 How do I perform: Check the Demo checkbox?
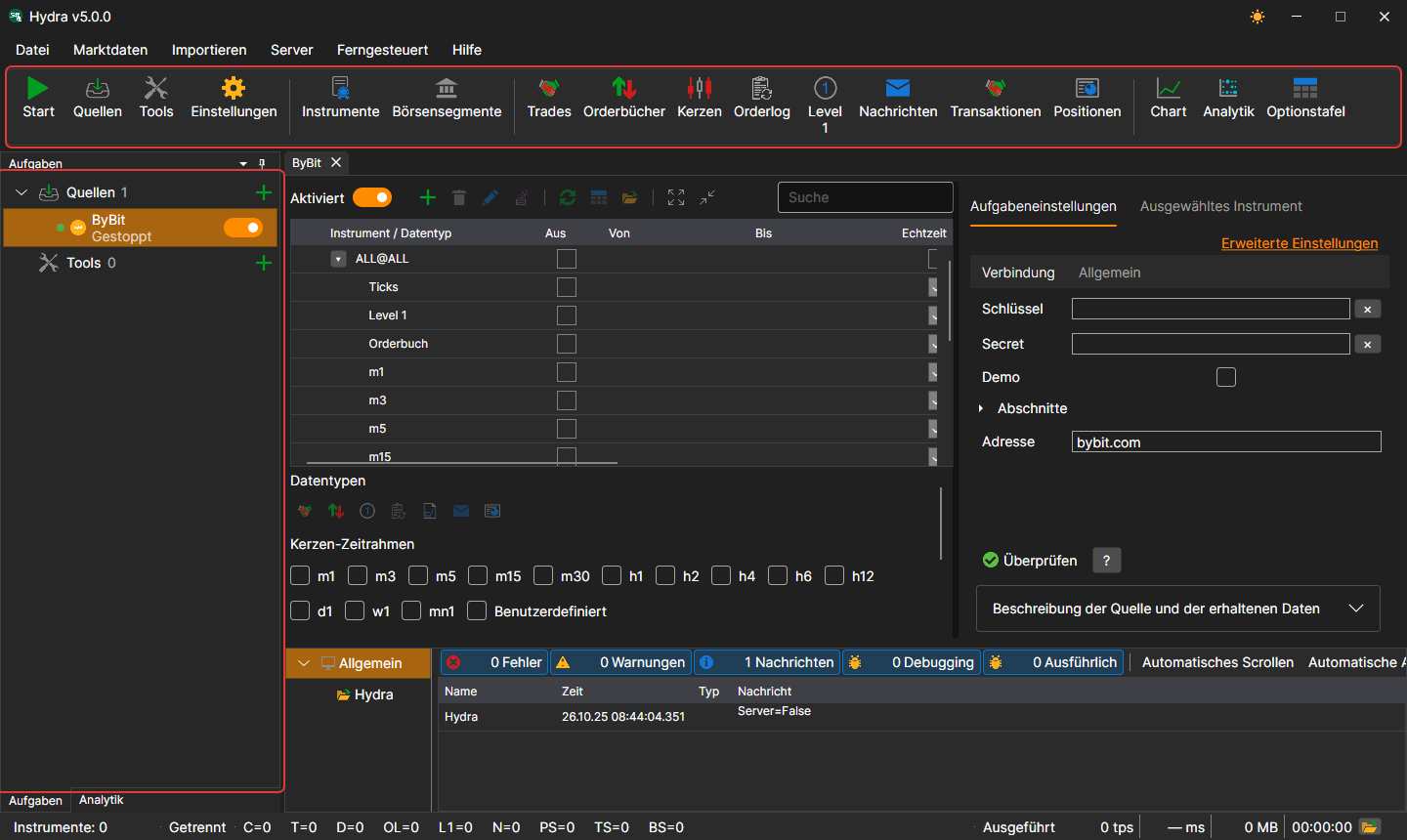[1226, 377]
